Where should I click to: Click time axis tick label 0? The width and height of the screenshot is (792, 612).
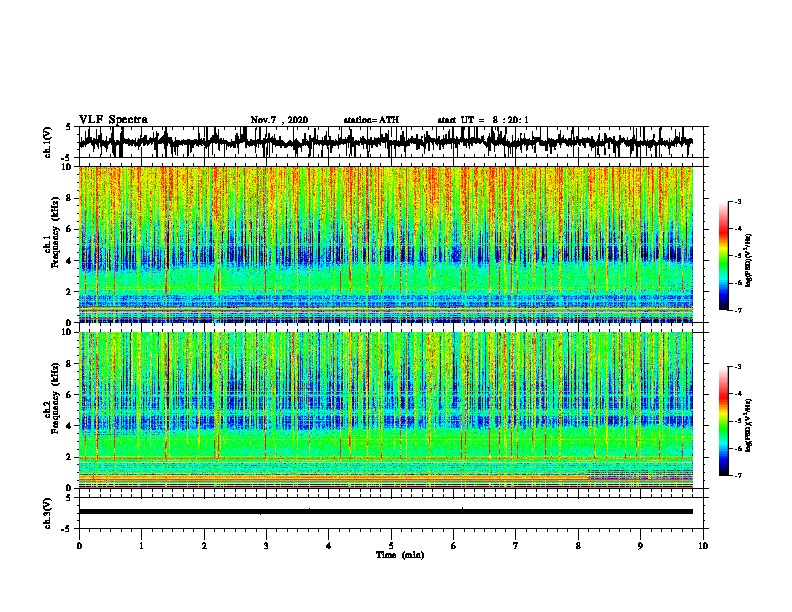pyautogui.click(x=79, y=546)
